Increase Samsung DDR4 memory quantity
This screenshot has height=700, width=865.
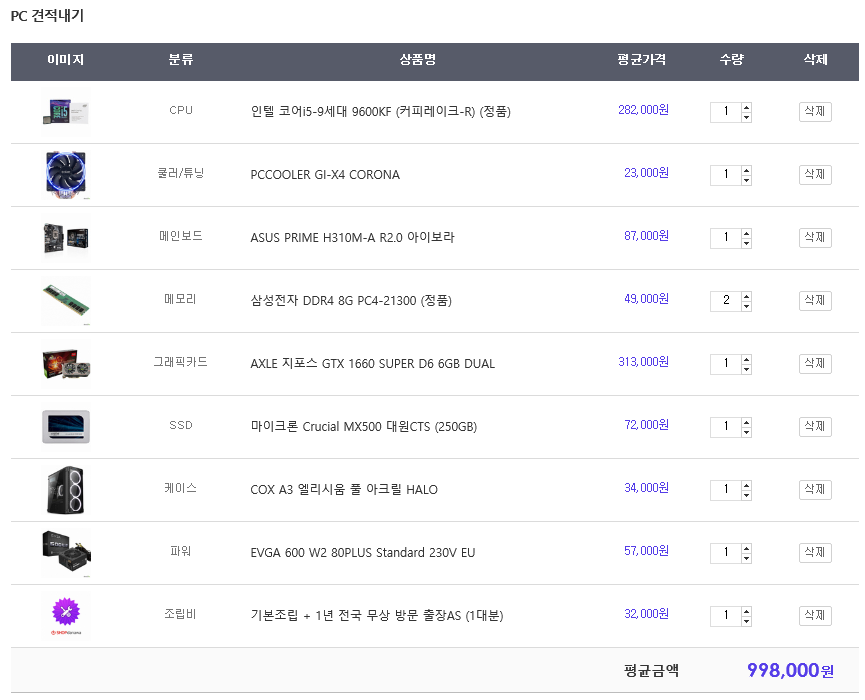(x=746, y=296)
